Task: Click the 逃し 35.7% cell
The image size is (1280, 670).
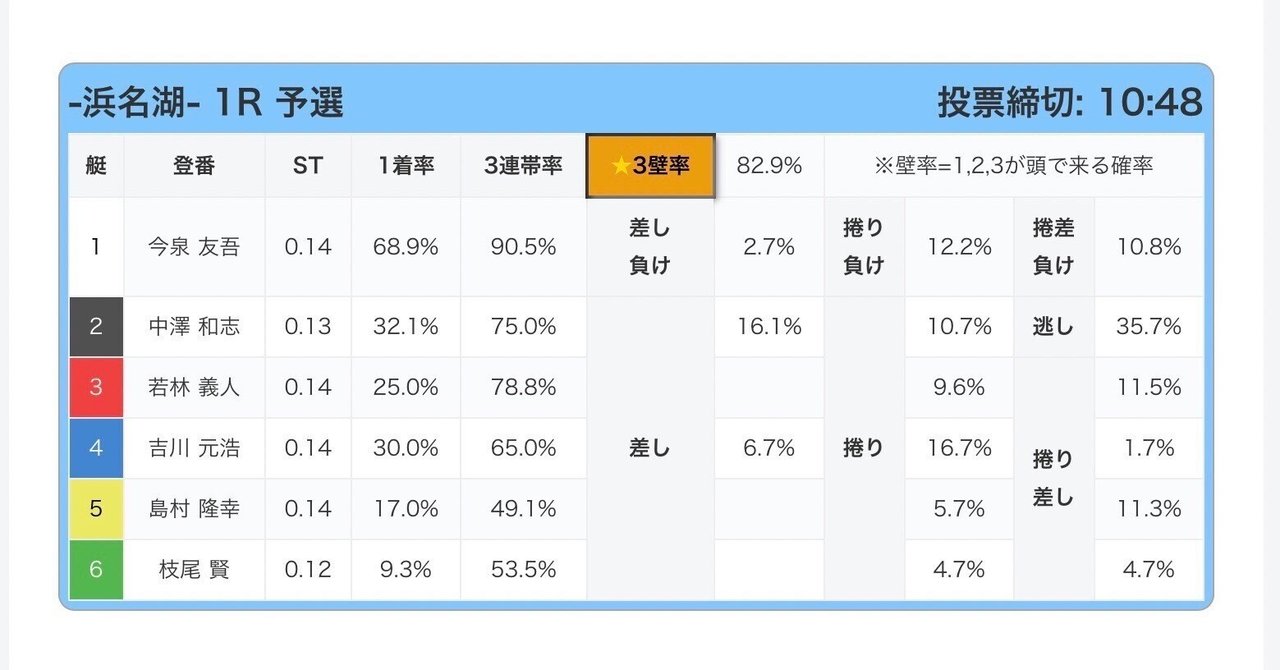Action: tap(1109, 327)
